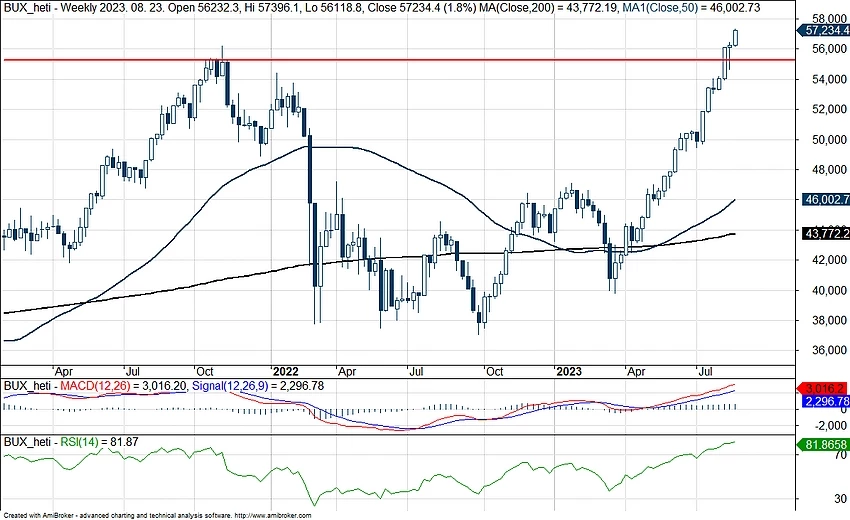The image size is (850, 520).
Task: Click the -2,000 MACD axis label
Action: tap(830, 426)
